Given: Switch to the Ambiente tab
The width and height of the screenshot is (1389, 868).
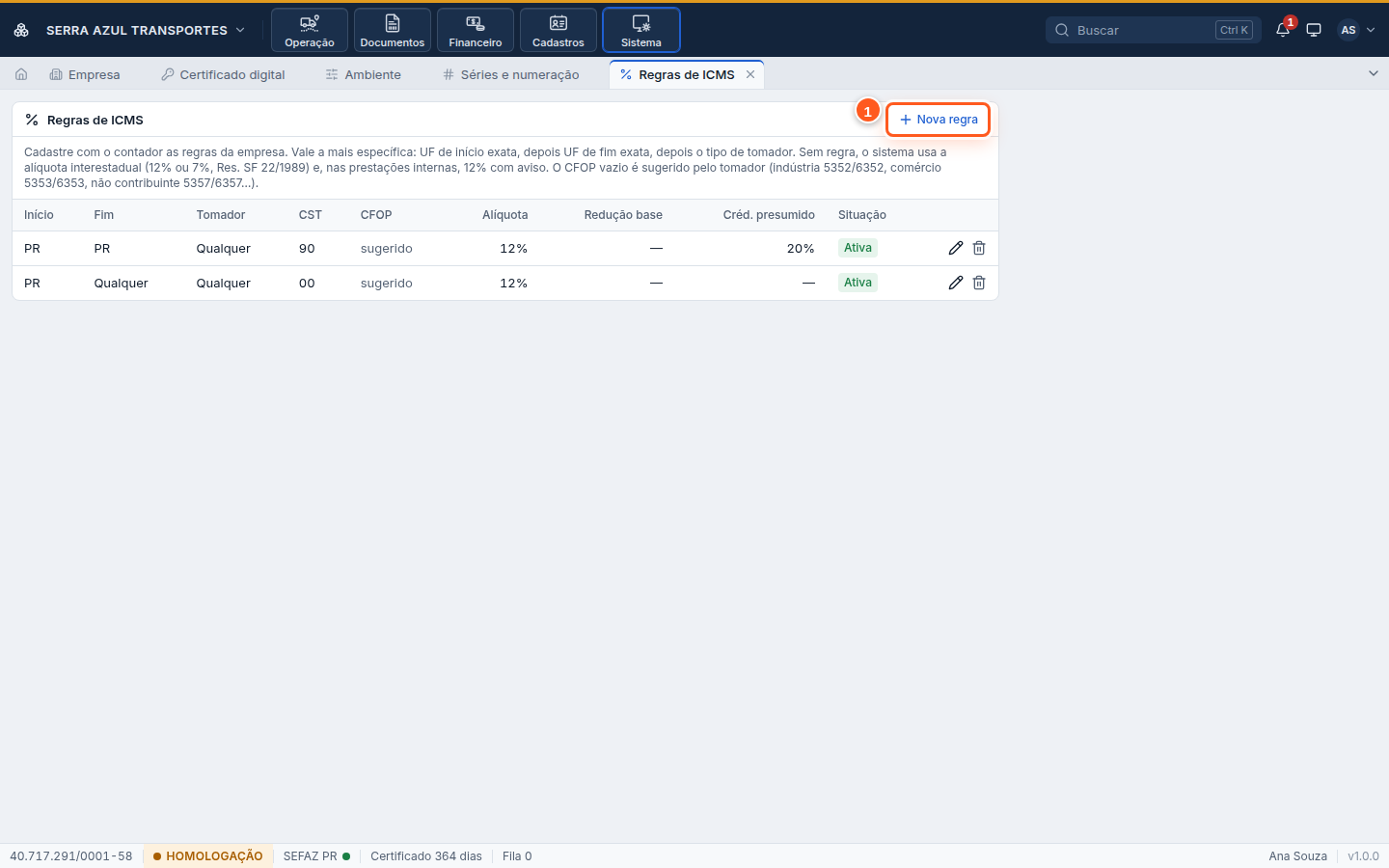Looking at the screenshot, I should point(364,74).
